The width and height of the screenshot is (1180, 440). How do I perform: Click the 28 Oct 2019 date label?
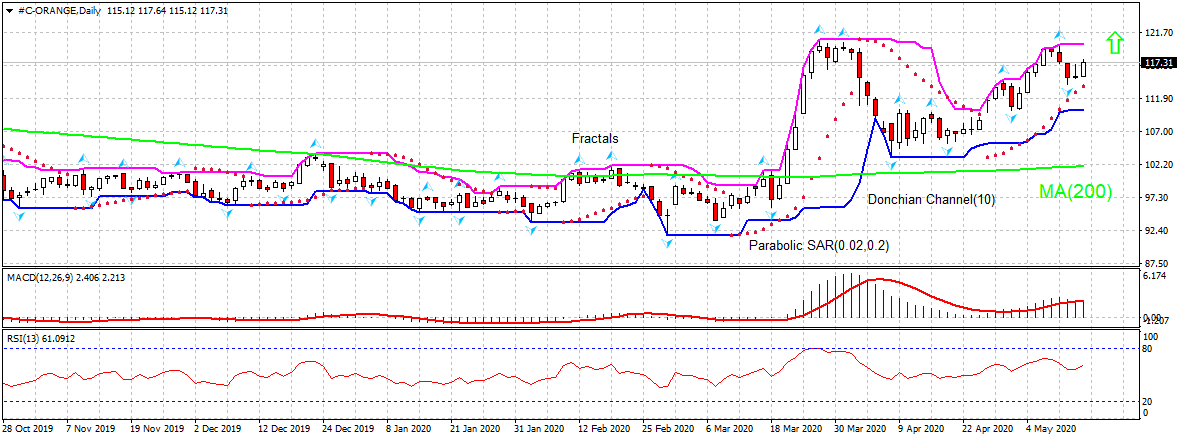tap(27, 428)
